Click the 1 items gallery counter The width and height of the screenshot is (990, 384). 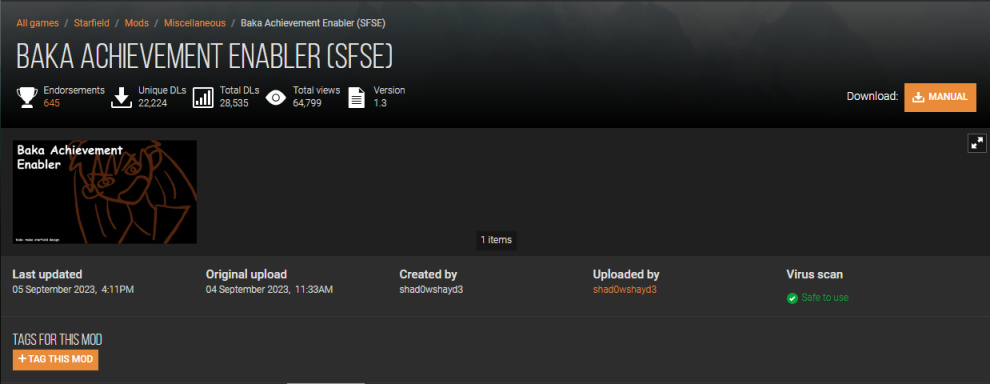[x=496, y=240]
